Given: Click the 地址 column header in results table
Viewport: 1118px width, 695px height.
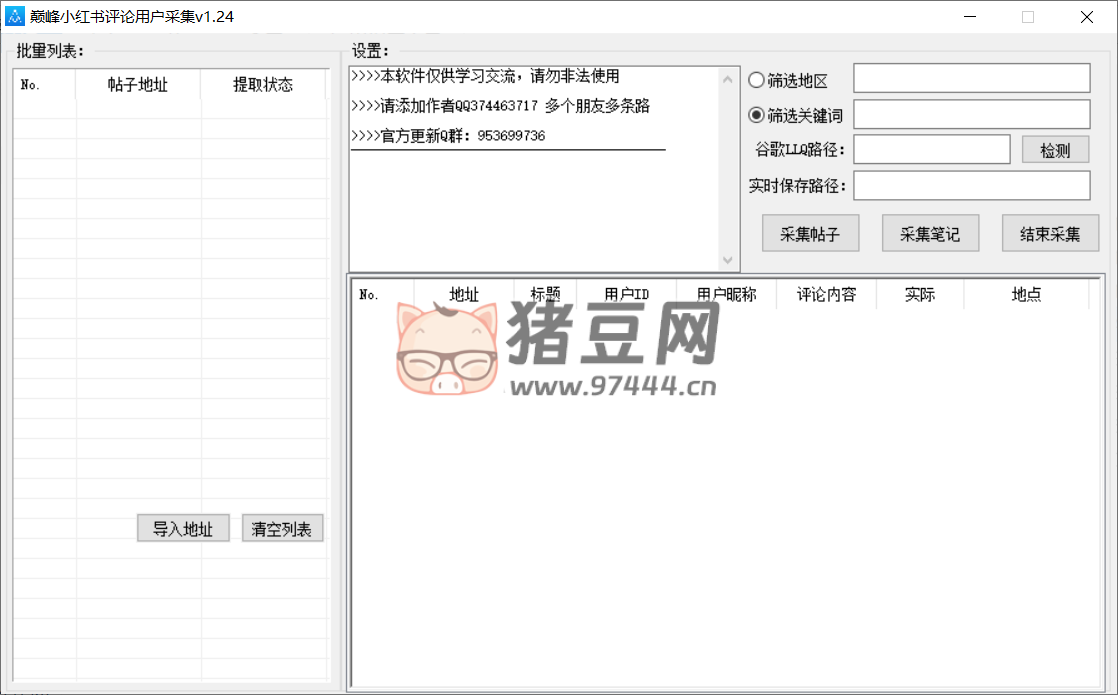Looking at the screenshot, I should click(x=463, y=294).
